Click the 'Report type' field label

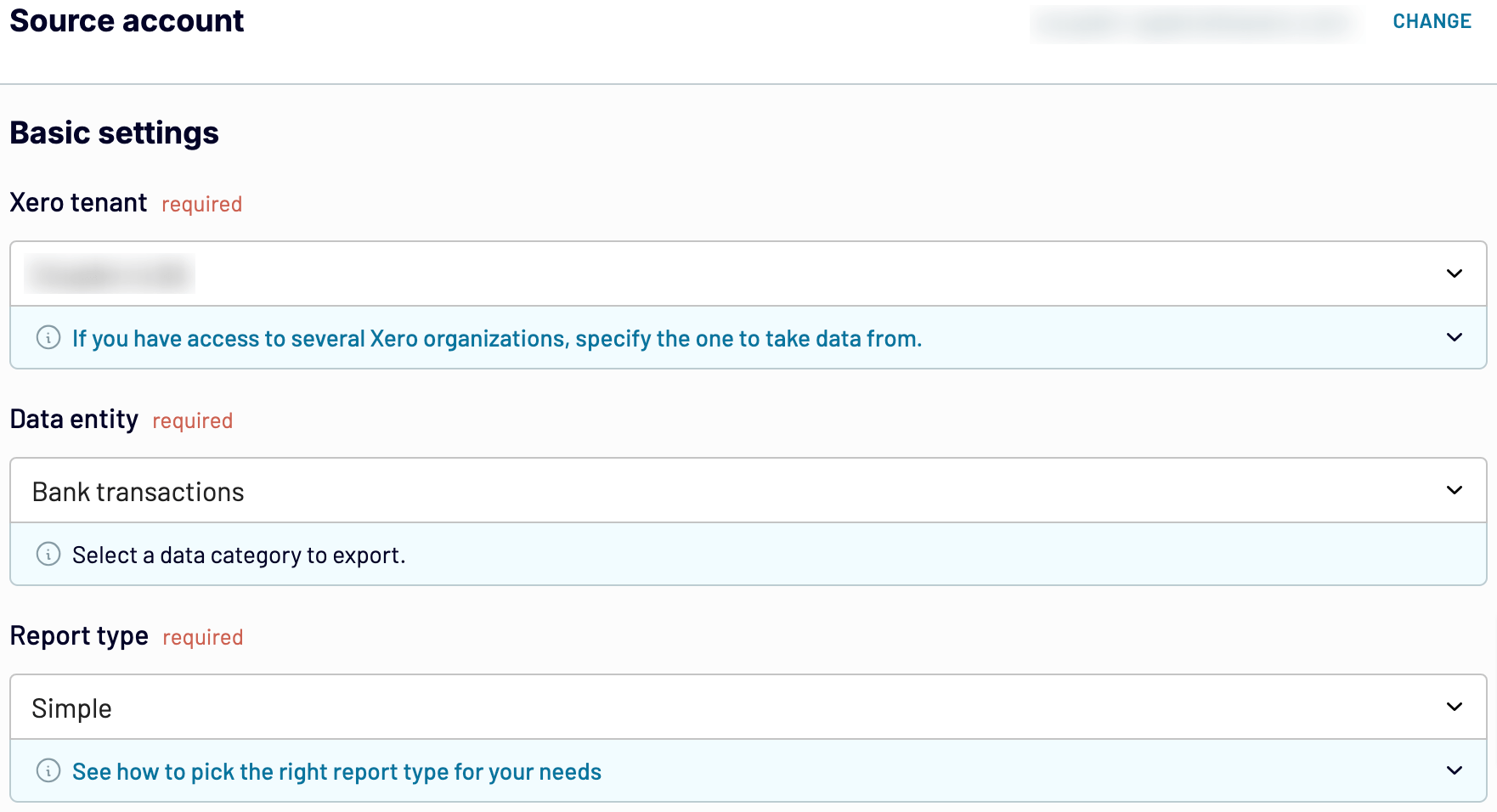[79, 636]
